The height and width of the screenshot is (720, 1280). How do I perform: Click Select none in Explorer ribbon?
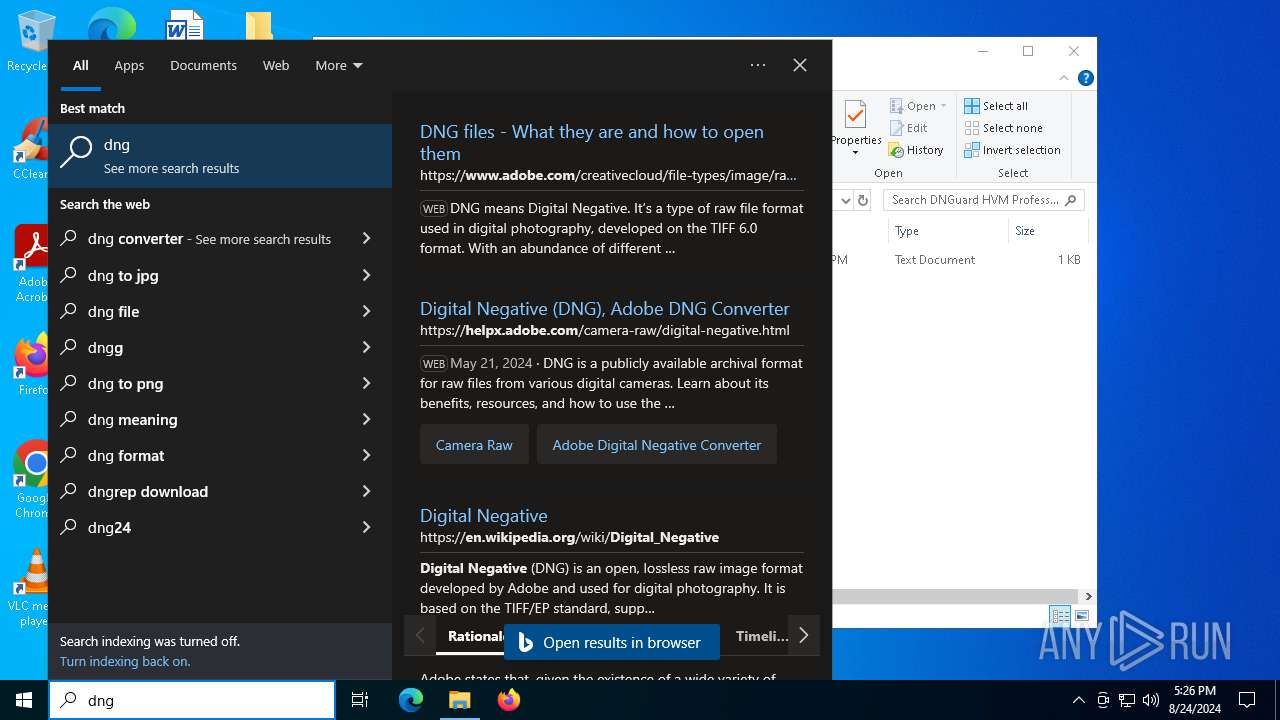(1003, 128)
